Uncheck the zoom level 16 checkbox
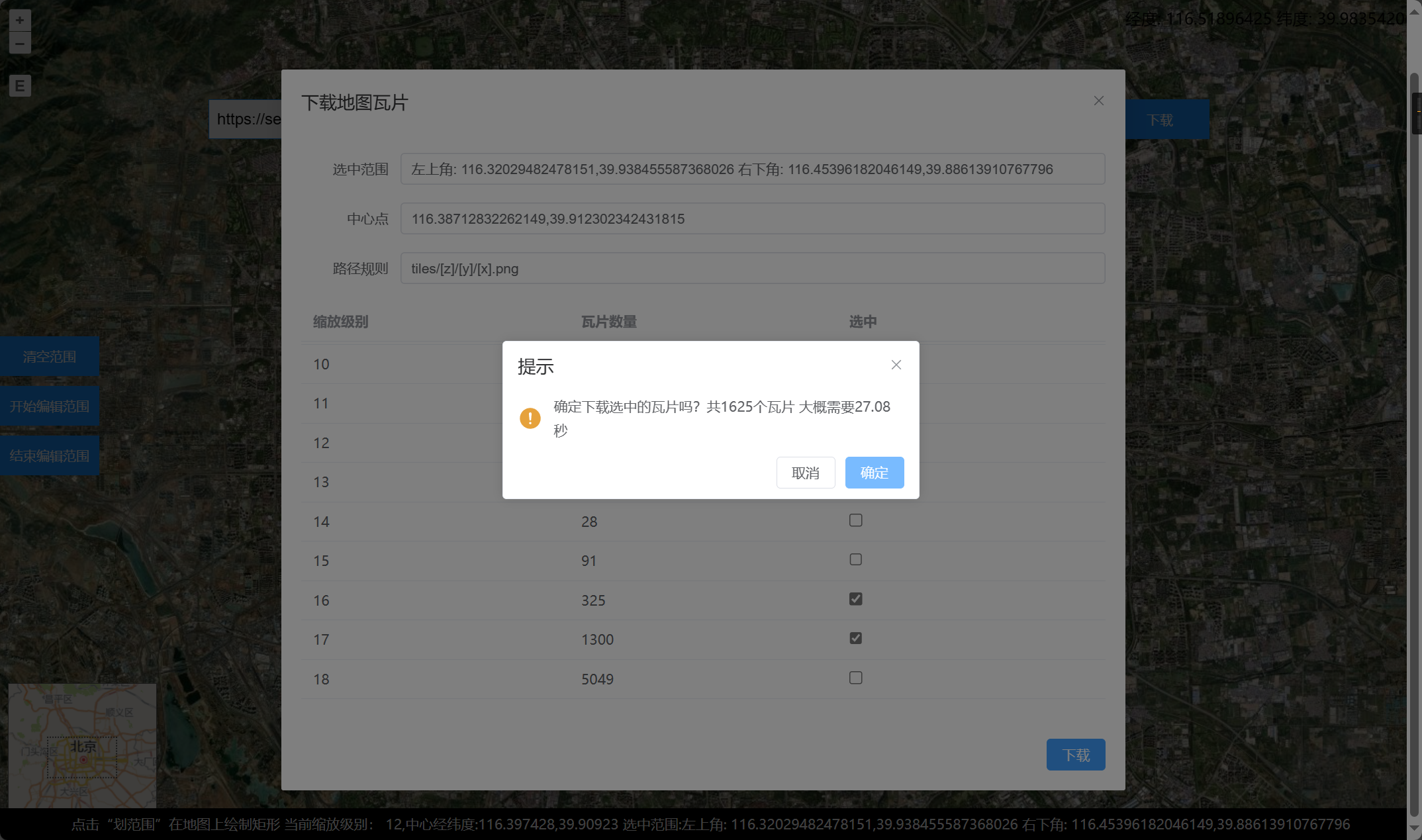1422x840 pixels. coord(856,599)
